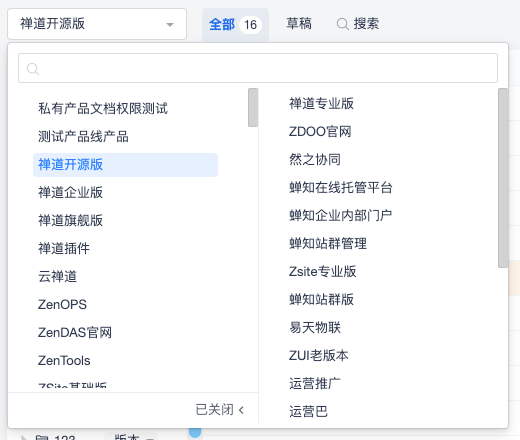Image resolution: width=520 pixels, height=440 pixels.
Task: Open the 禅道开源版 product dropdown arrow
Action: pos(170,24)
